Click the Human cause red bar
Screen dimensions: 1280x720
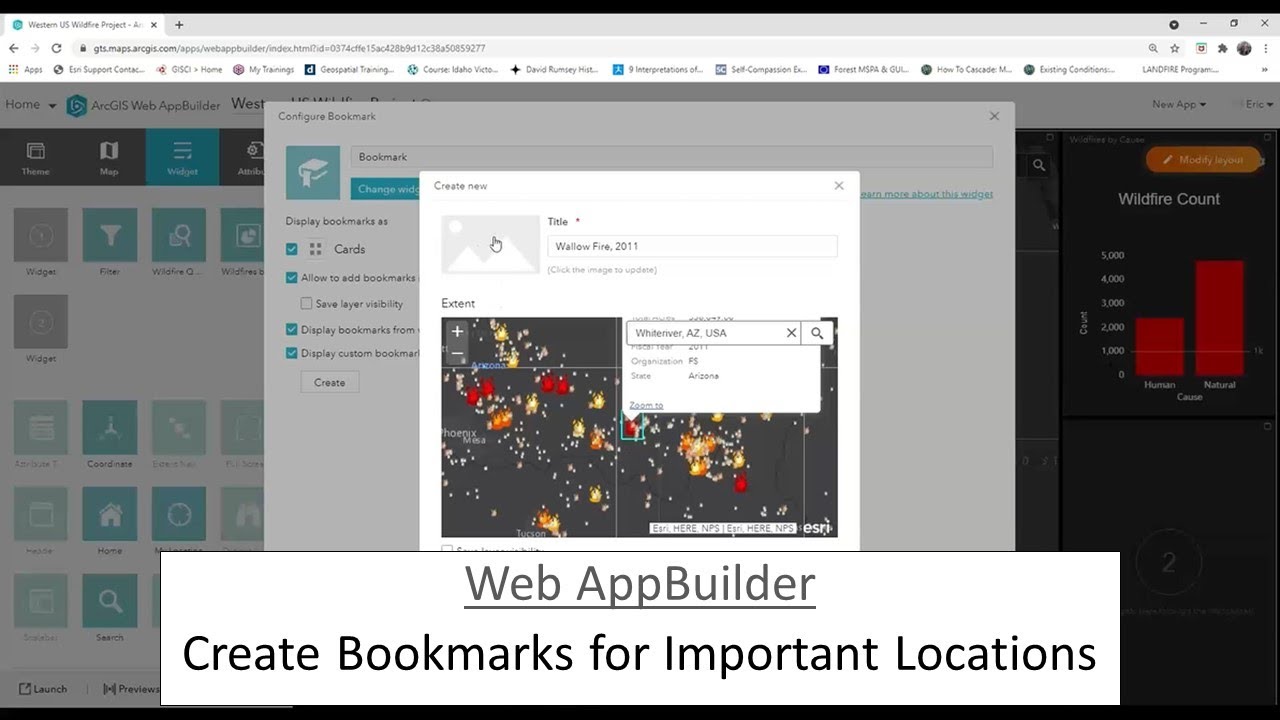pos(1160,347)
